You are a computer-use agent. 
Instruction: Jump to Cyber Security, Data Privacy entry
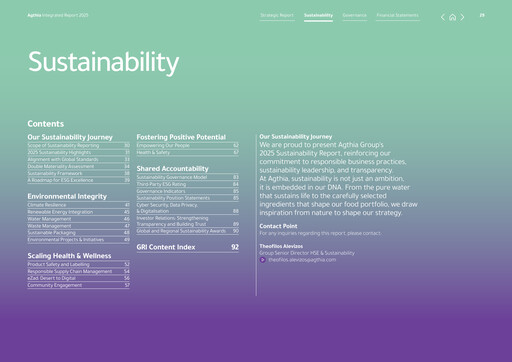(x=188, y=208)
